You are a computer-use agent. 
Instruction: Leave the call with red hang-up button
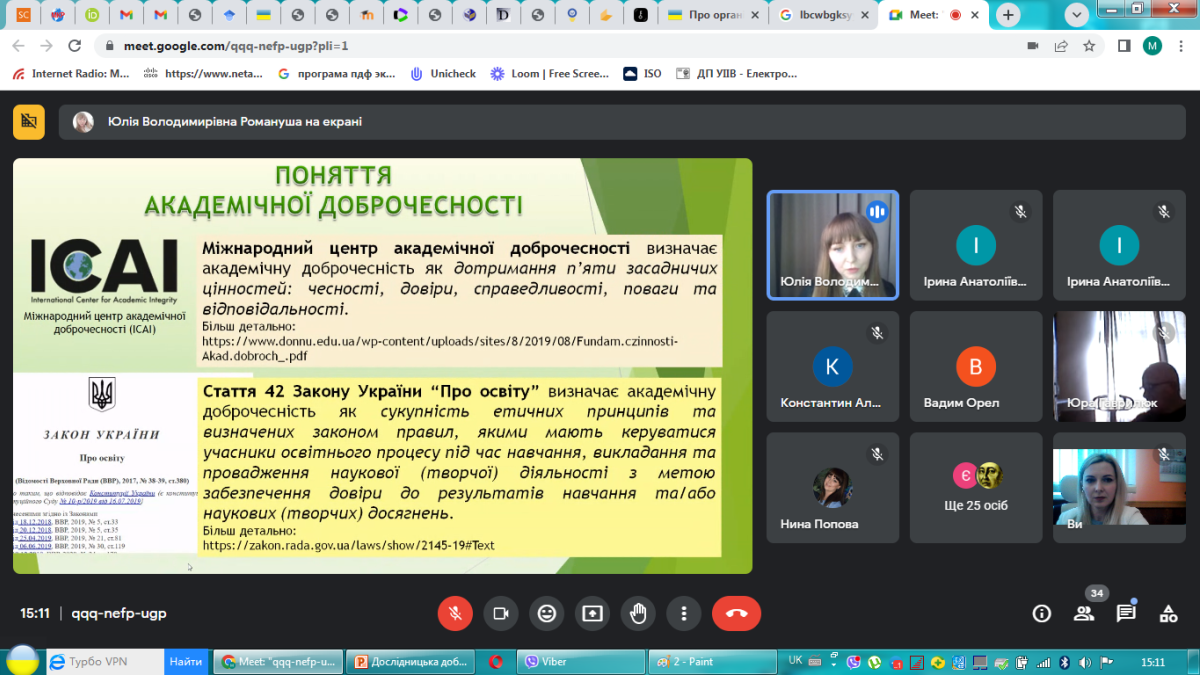coord(736,613)
